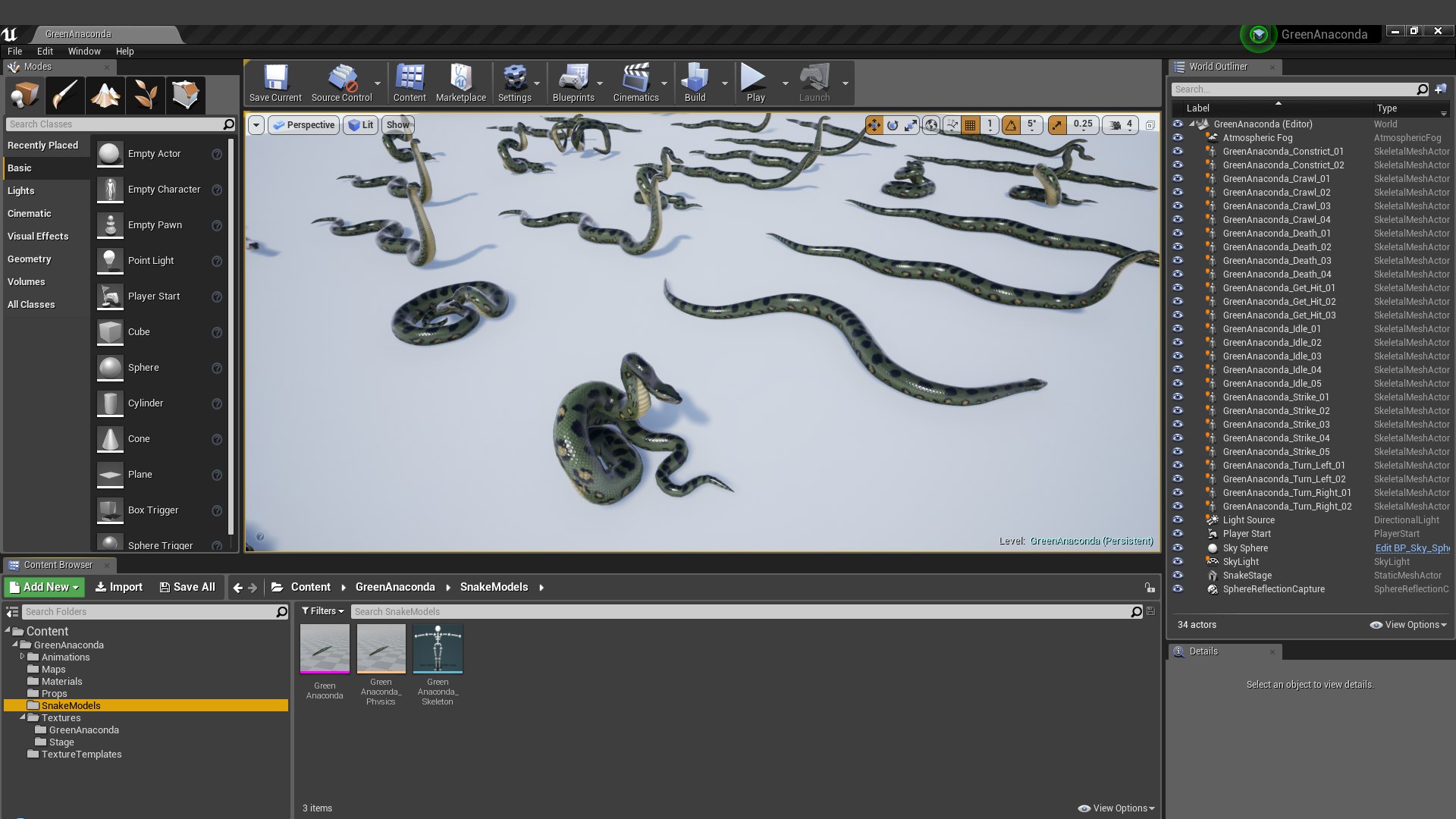This screenshot has width=1456, height=819.
Task: Click the Build toolbar icon
Action: point(695,83)
